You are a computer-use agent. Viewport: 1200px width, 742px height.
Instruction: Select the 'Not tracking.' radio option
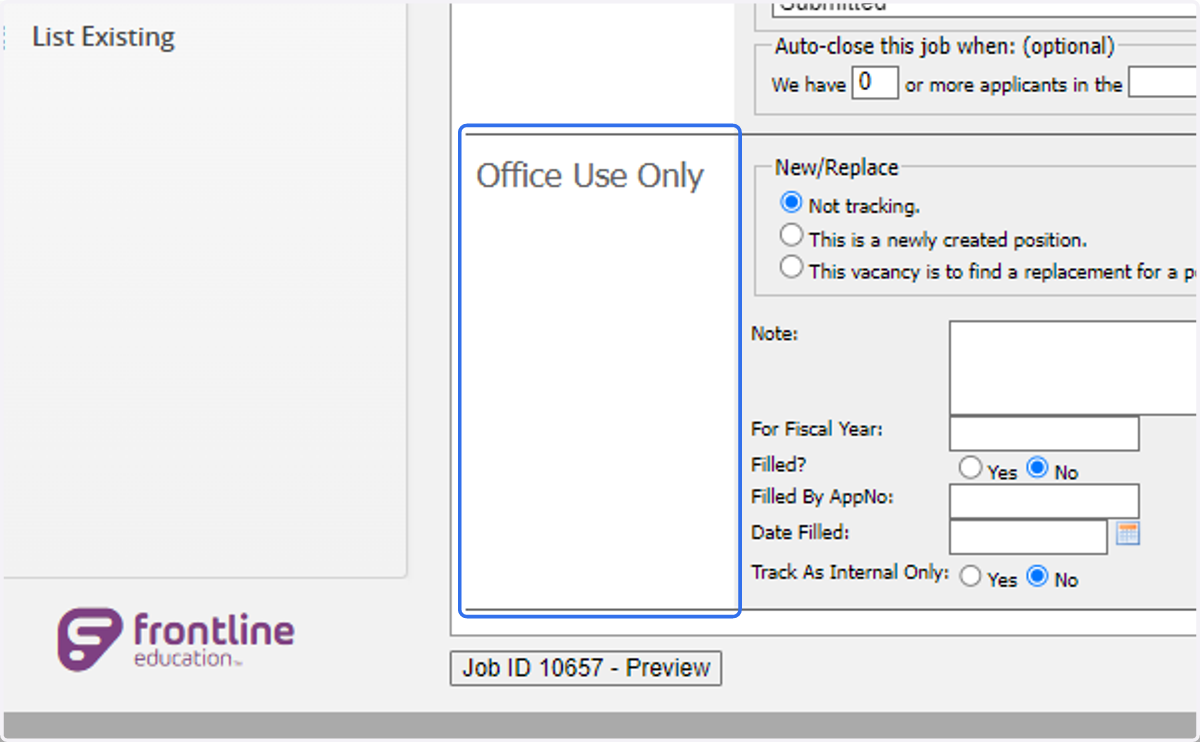791,203
